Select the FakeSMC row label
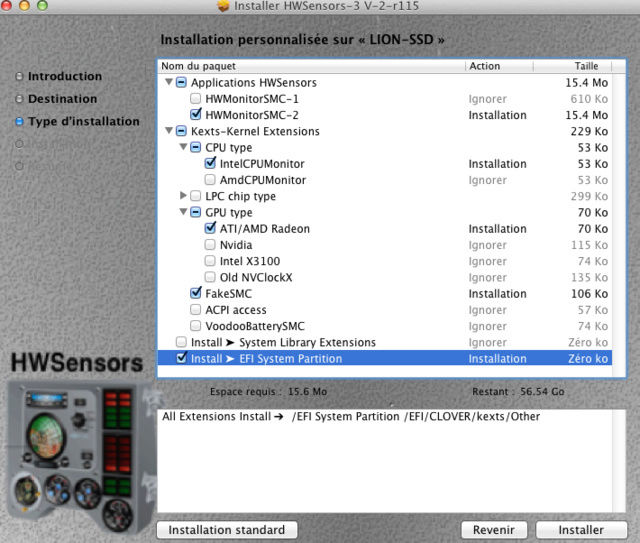Screen dimensions: 640x543 pyautogui.click(x=229, y=294)
